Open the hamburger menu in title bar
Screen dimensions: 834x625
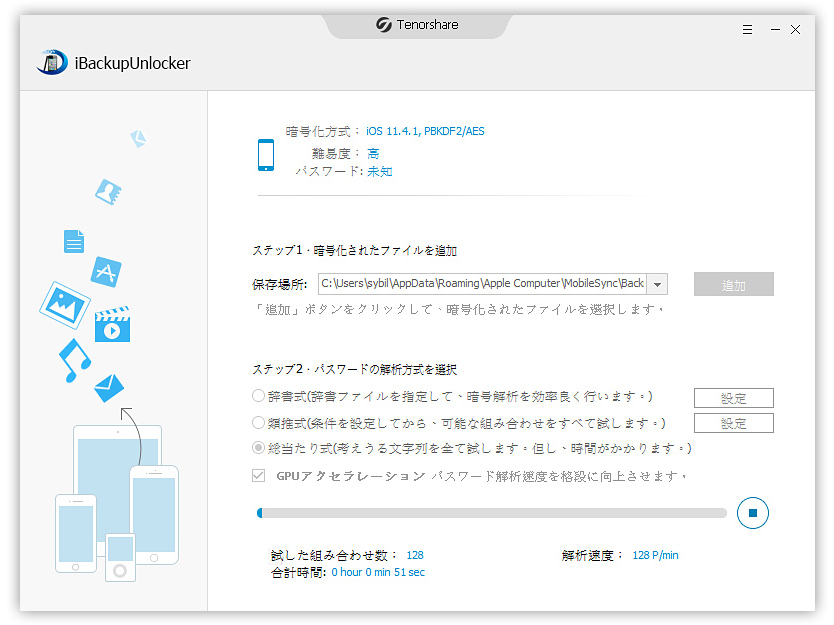point(747,30)
